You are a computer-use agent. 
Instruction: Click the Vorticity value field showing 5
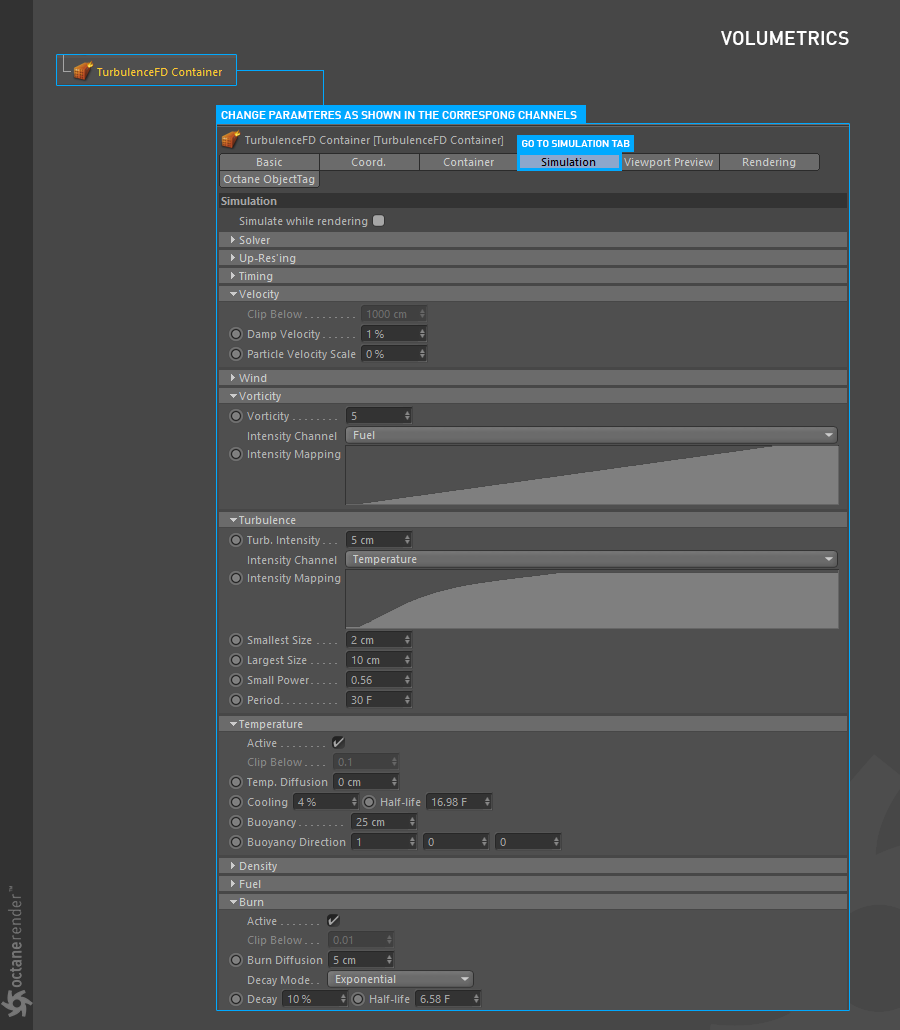click(x=379, y=416)
